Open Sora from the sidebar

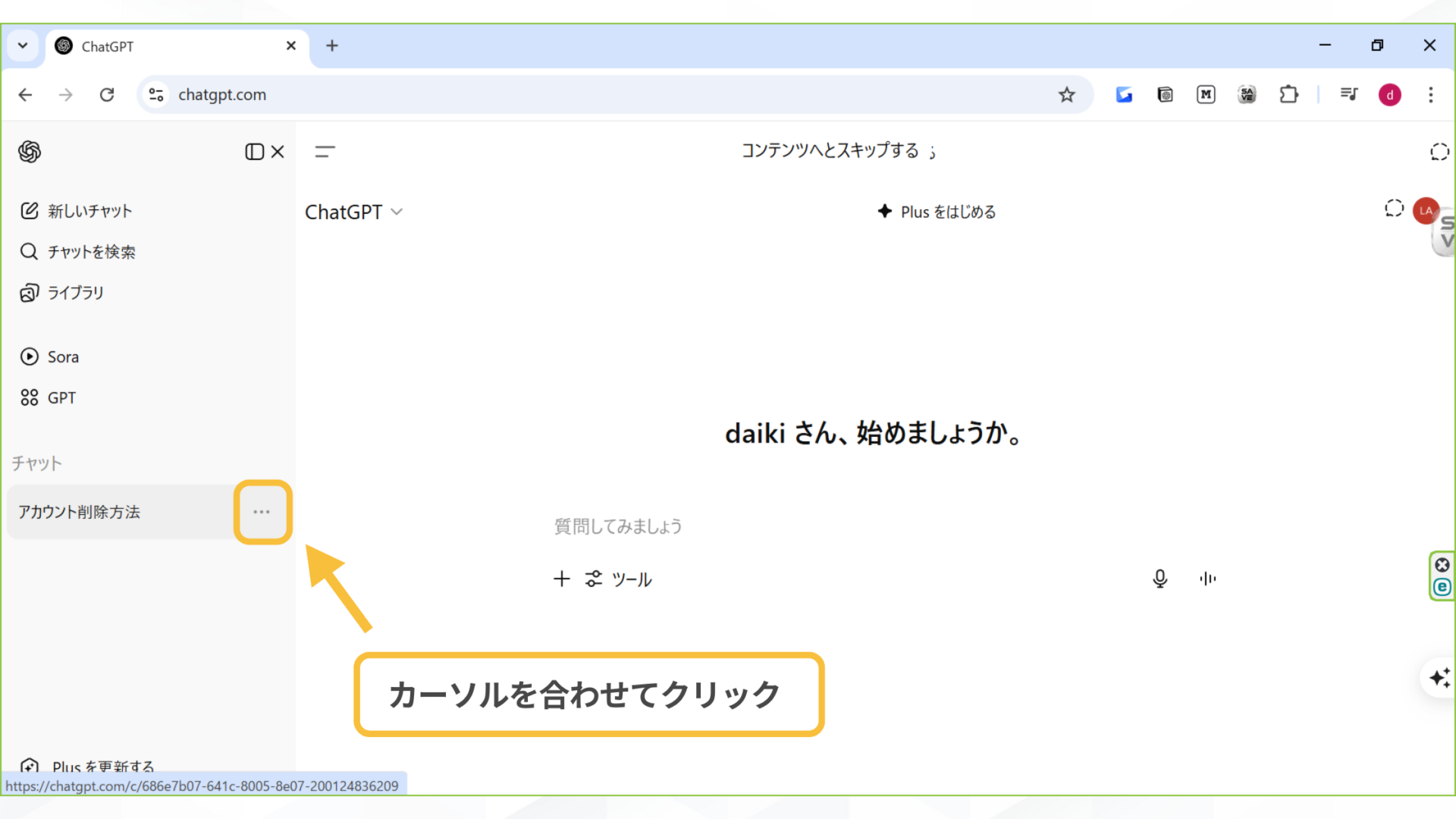coord(62,356)
